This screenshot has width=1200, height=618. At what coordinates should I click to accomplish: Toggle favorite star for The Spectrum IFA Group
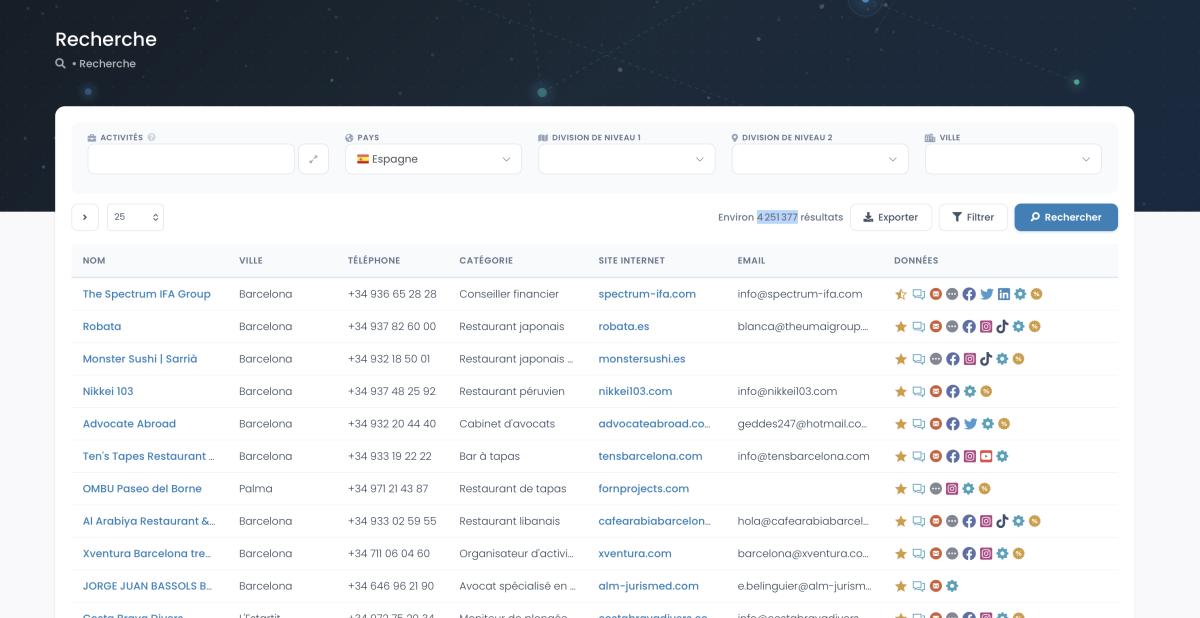(x=900, y=294)
